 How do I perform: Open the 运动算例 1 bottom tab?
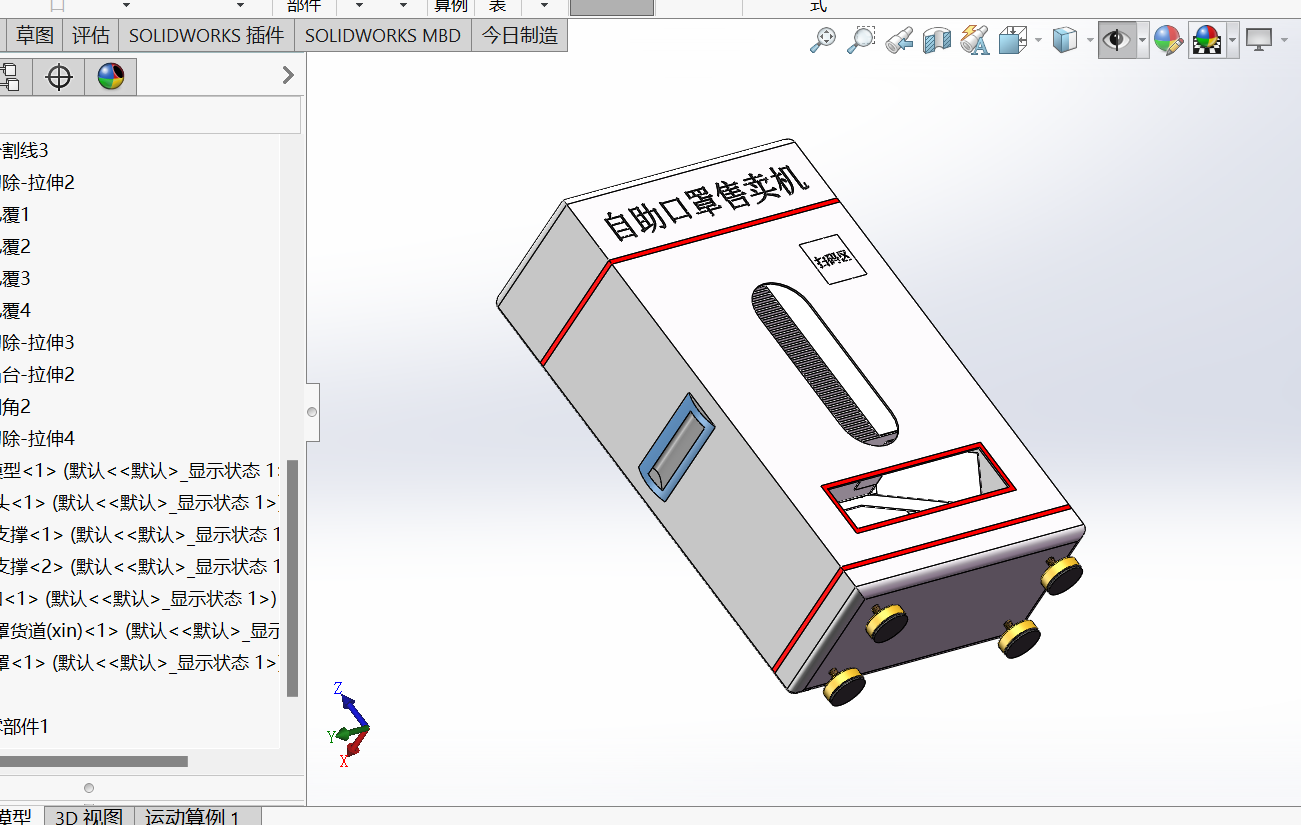197,816
